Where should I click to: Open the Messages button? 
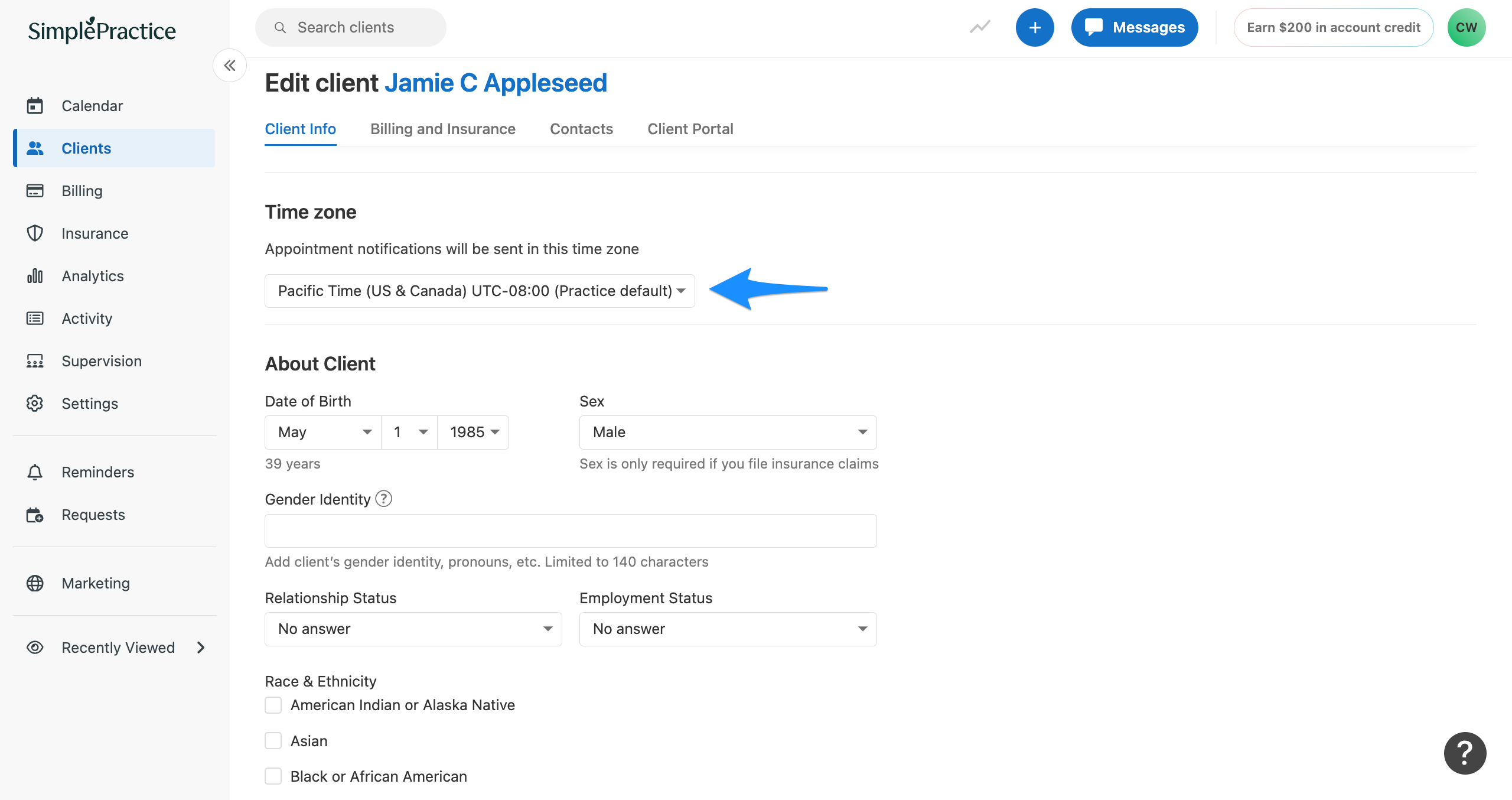tap(1135, 27)
